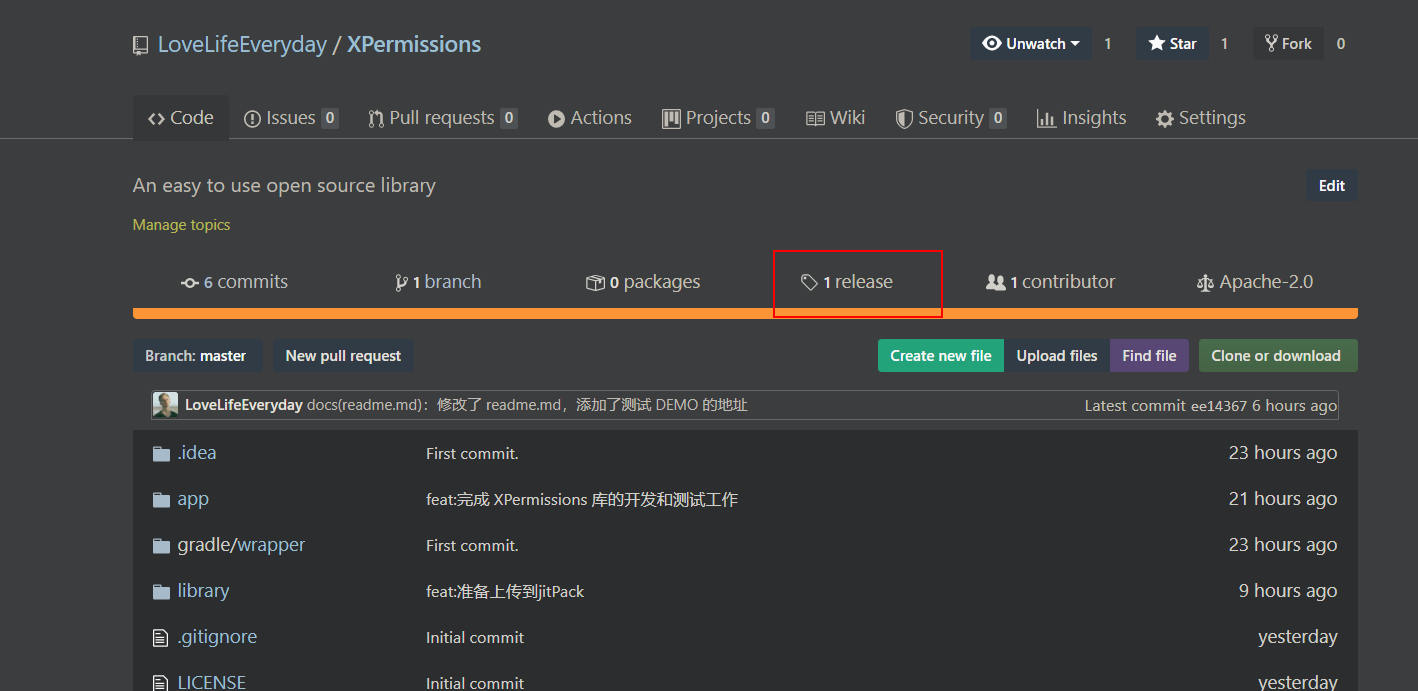The height and width of the screenshot is (691, 1418).
Task: Click the Actions play icon
Action: click(x=556, y=119)
